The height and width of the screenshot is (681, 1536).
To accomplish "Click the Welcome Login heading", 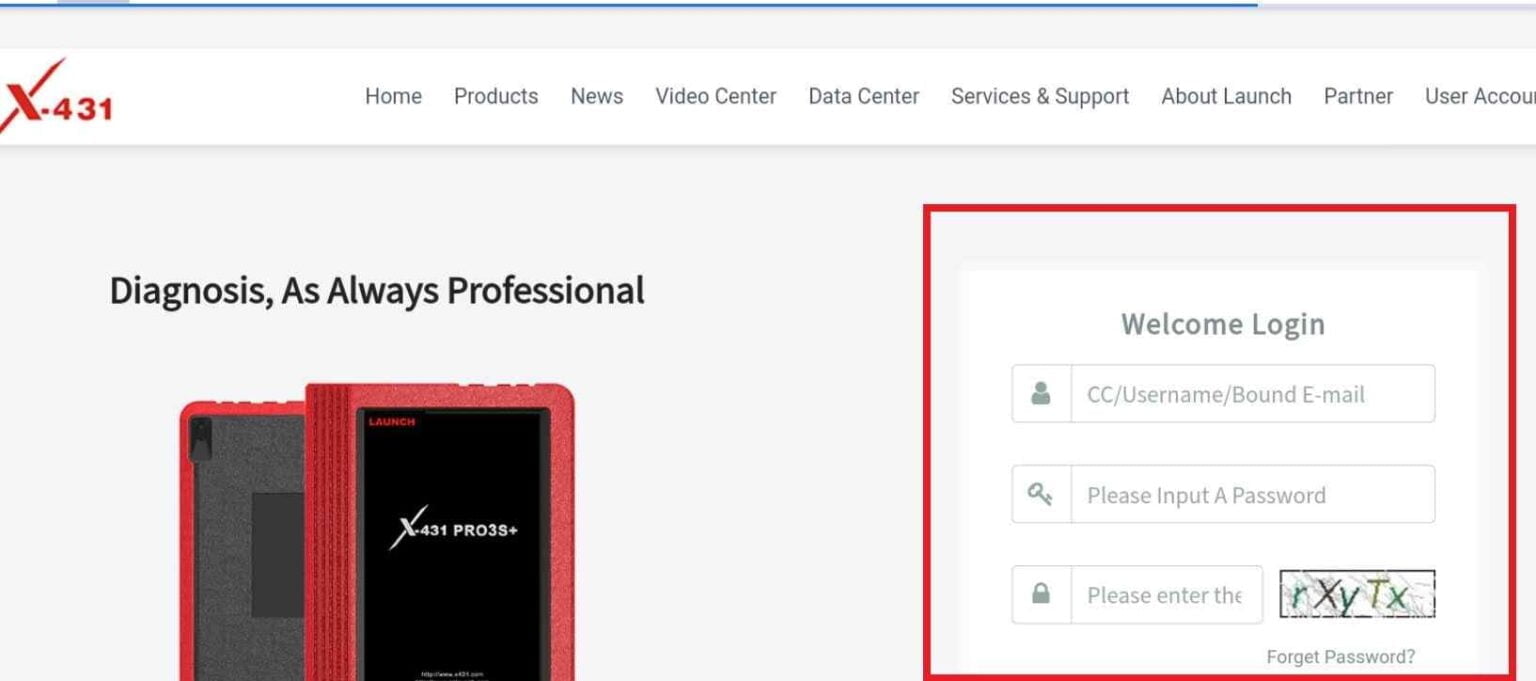I will click(x=1222, y=324).
